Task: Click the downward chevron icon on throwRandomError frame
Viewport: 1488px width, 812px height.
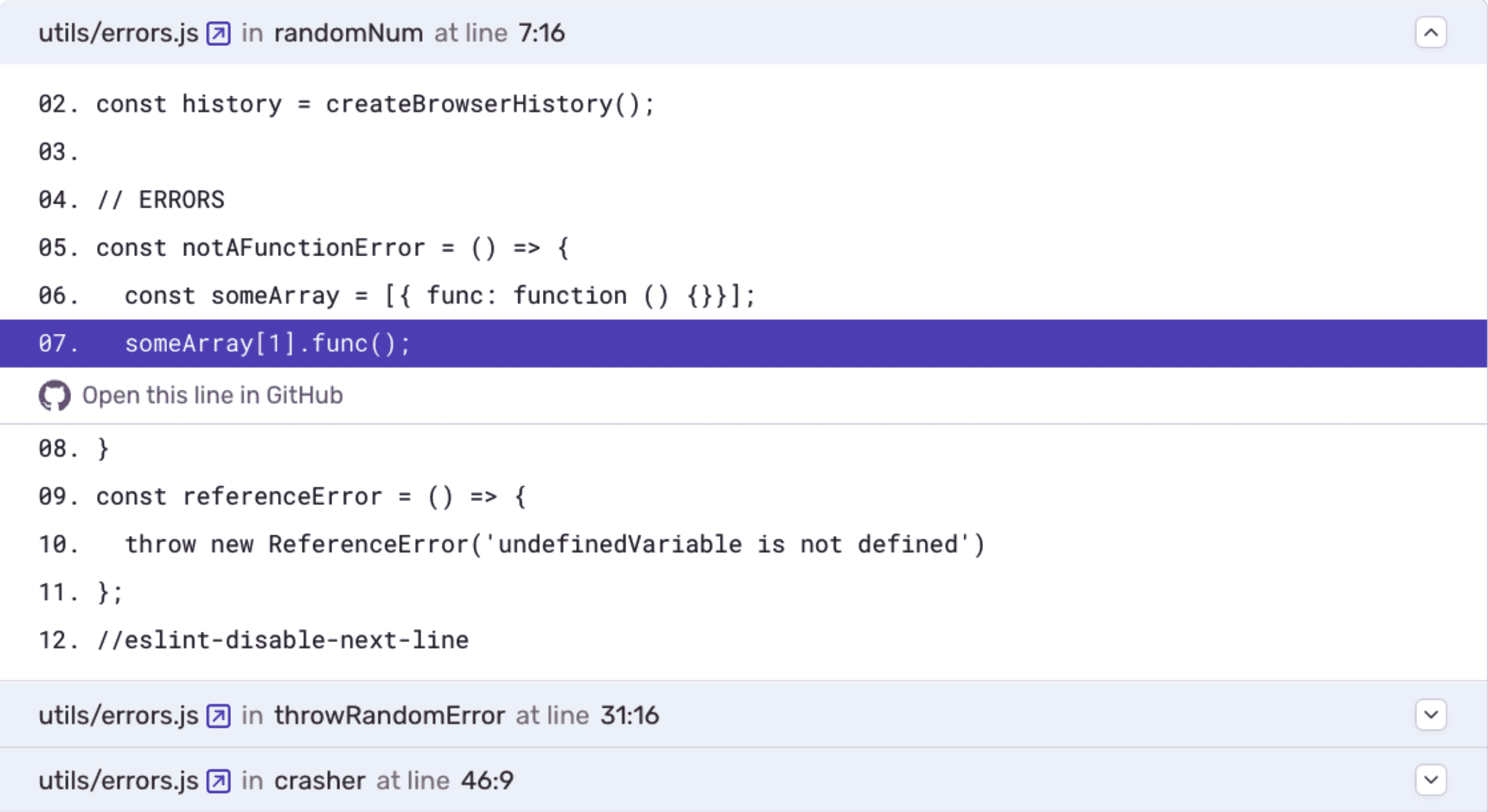Action: pos(1431,715)
